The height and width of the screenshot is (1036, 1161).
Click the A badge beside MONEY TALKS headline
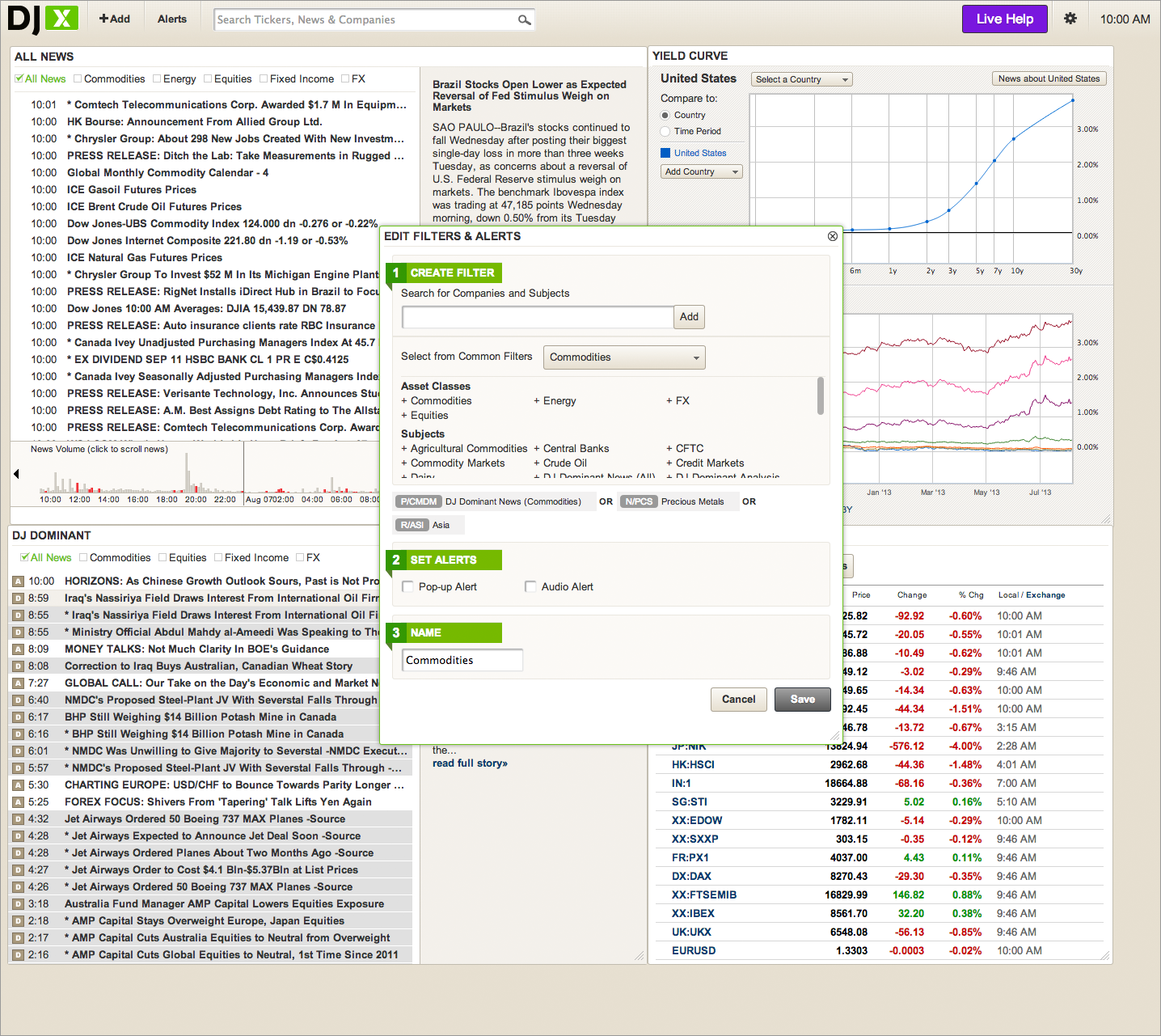point(18,649)
